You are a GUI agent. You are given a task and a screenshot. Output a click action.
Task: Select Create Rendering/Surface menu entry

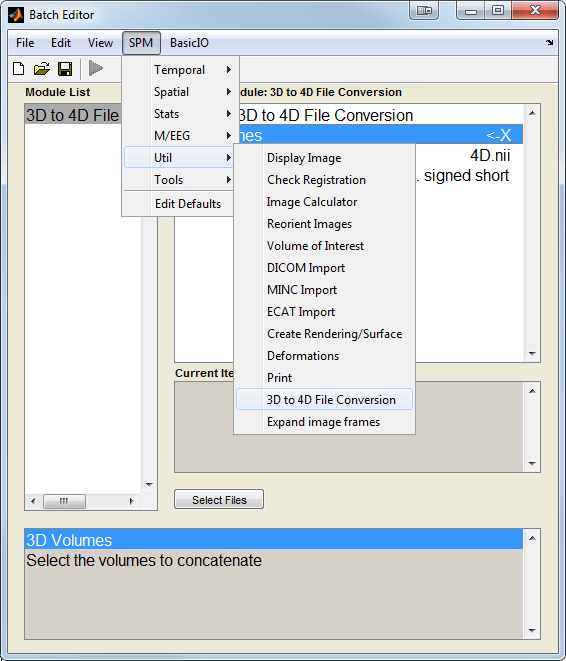(x=325, y=333)
